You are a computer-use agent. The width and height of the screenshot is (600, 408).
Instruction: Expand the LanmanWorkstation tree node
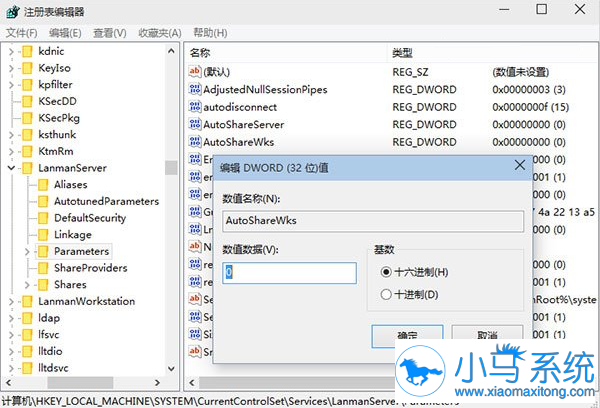click(11, 302)
